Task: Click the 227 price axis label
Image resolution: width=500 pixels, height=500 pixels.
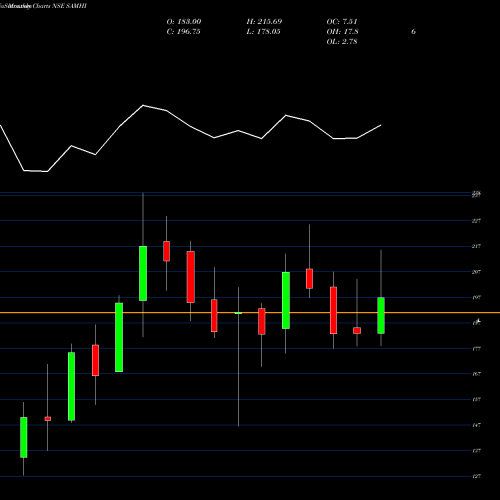Action: point(476,221)
